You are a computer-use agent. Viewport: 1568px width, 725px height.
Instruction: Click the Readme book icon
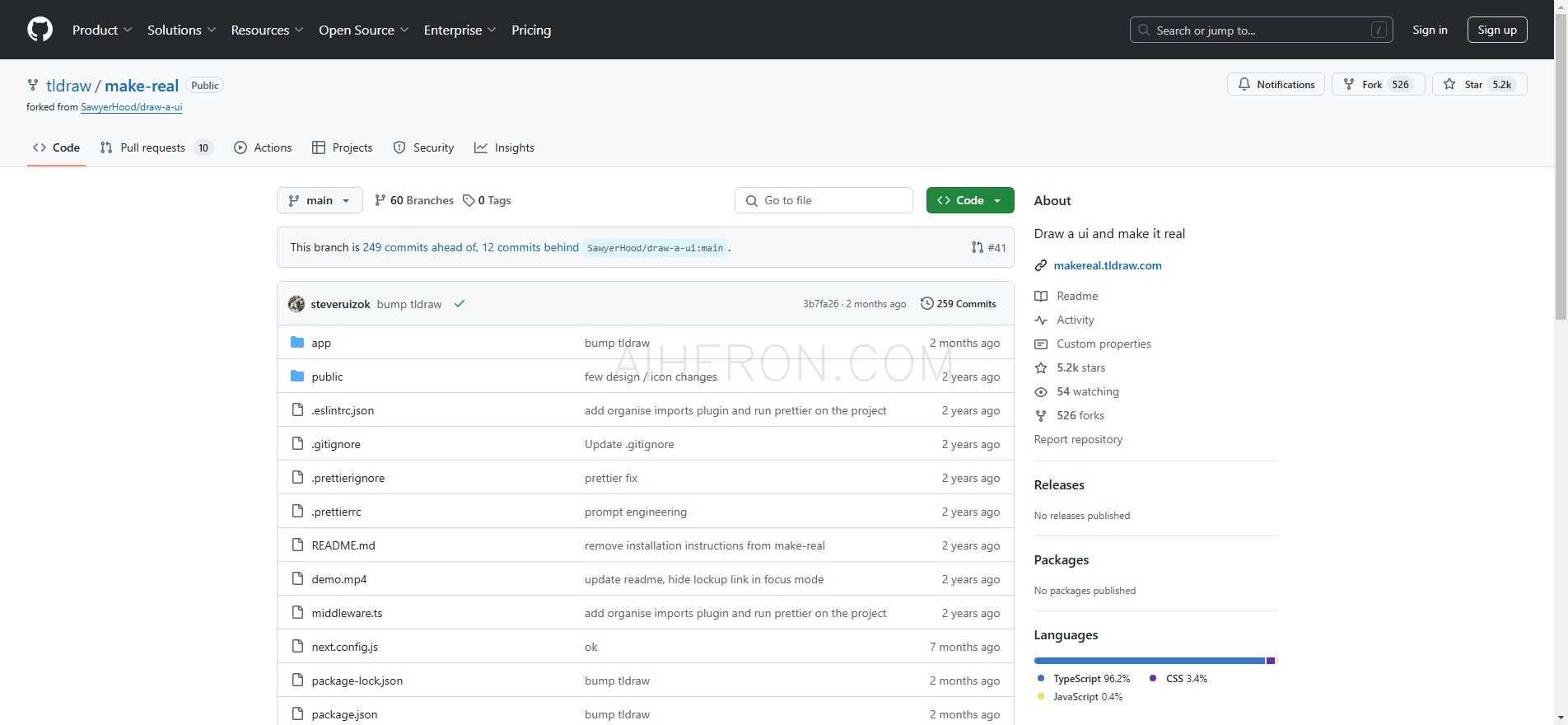point(1041,297)
